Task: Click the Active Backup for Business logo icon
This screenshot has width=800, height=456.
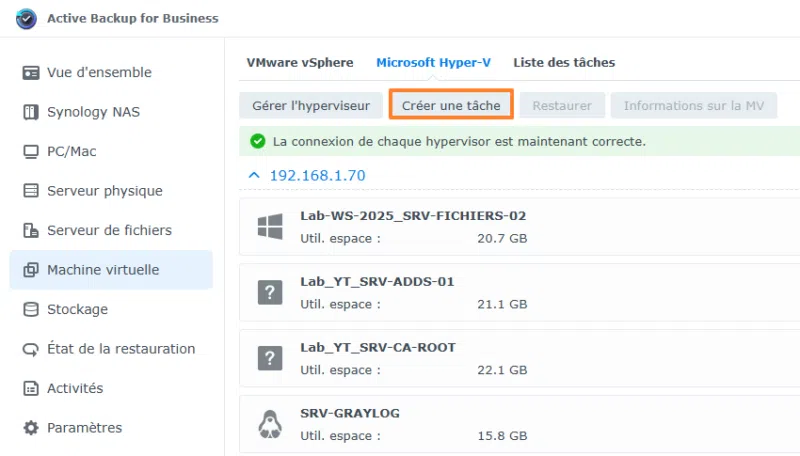Action: [26, 18]
